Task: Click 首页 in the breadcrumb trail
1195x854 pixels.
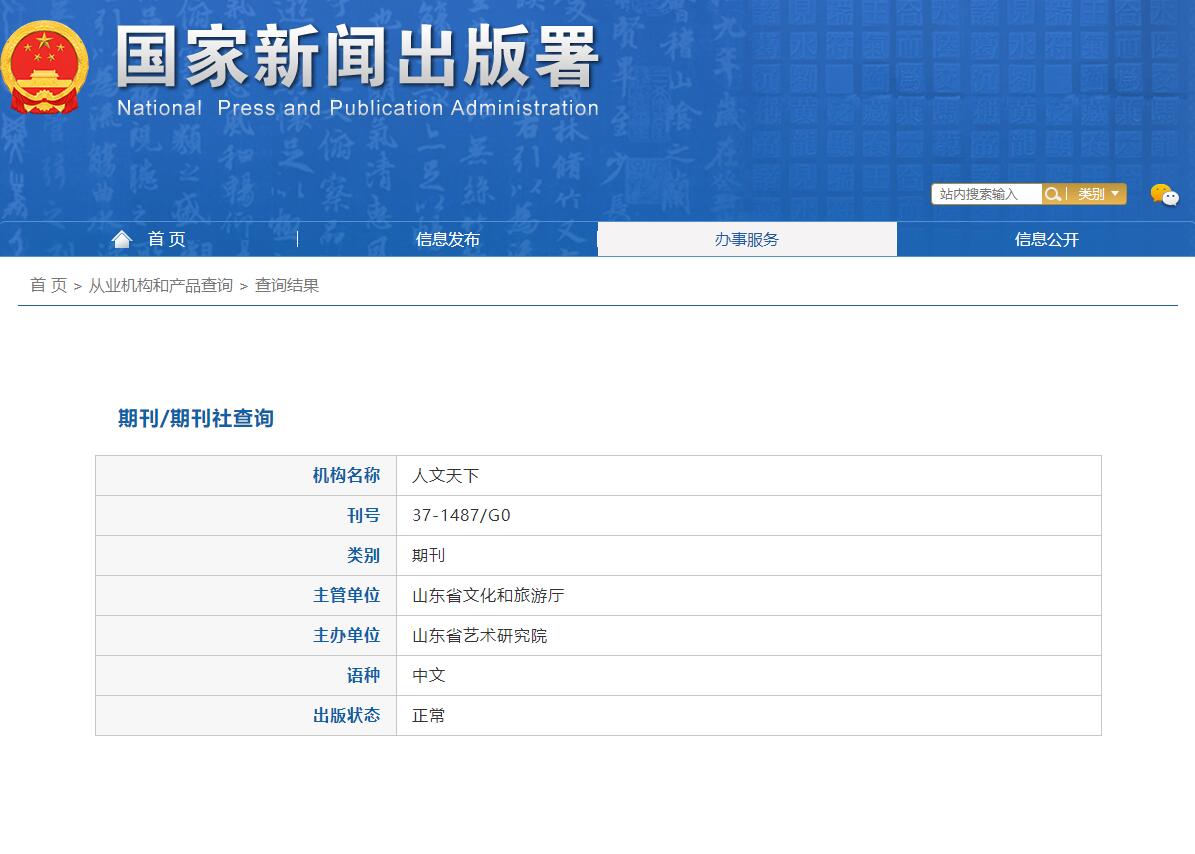Action: 48,285
